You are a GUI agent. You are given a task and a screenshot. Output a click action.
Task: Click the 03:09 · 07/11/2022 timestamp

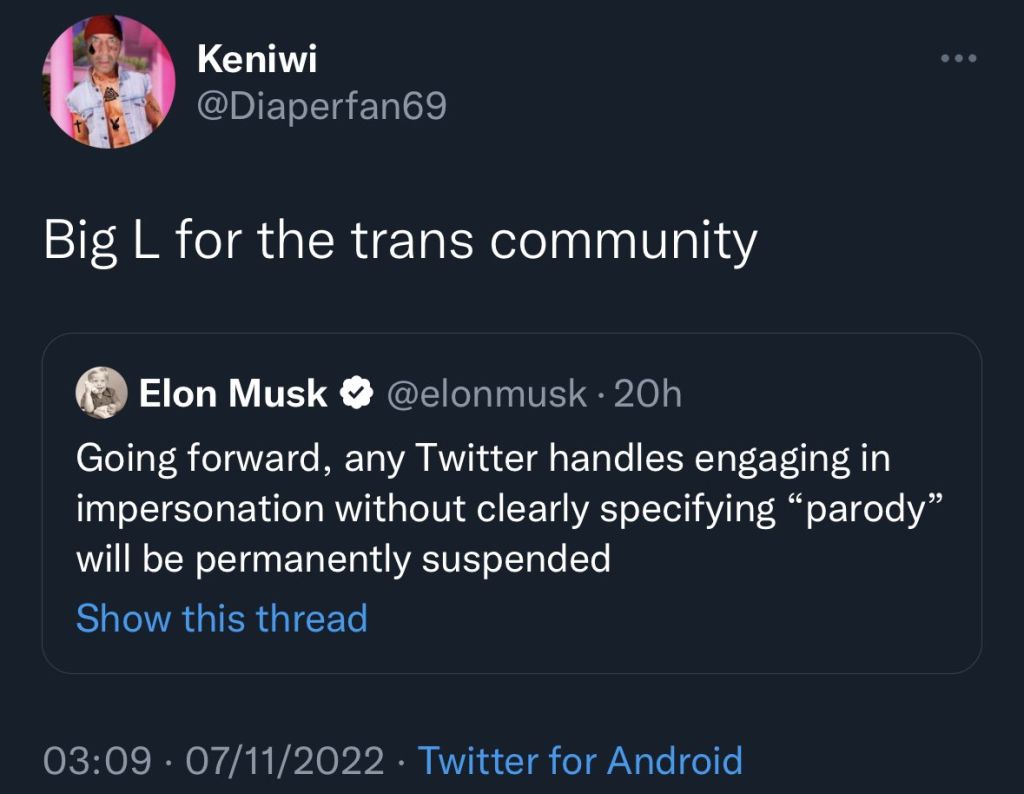tap(214, 761)
